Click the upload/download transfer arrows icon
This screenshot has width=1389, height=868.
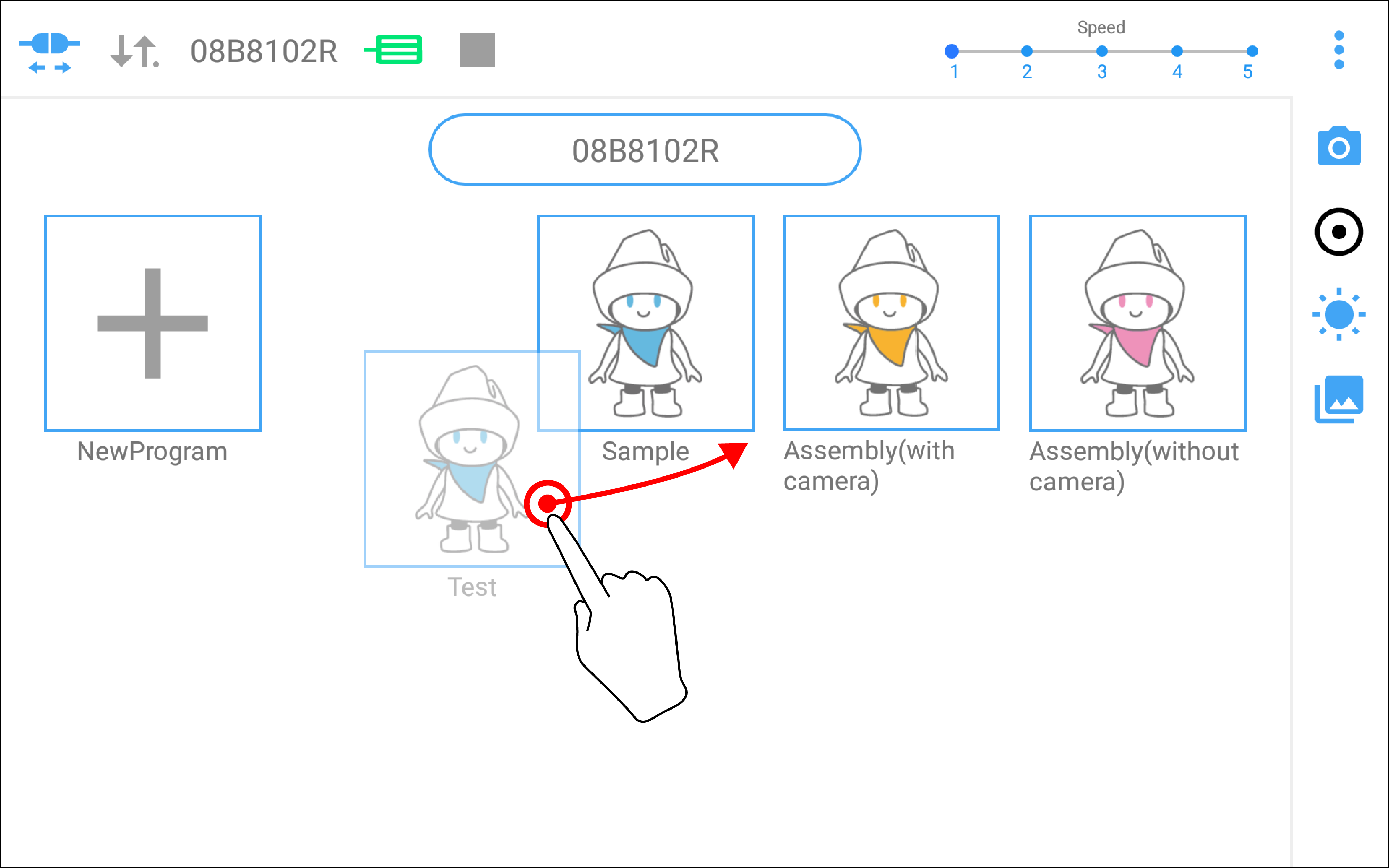coord(134,52)
